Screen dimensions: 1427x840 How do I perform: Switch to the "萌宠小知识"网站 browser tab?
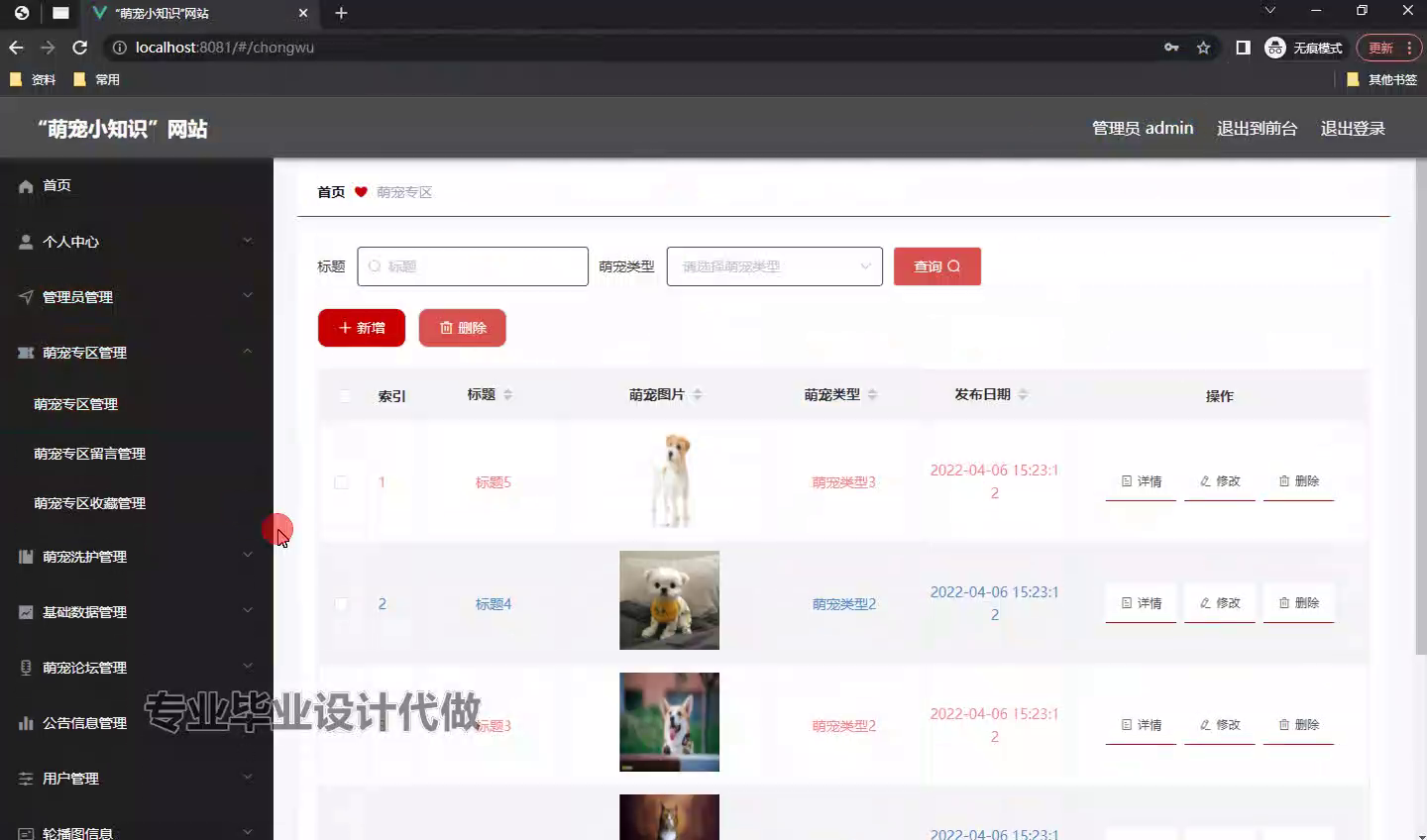pos(198,13)
